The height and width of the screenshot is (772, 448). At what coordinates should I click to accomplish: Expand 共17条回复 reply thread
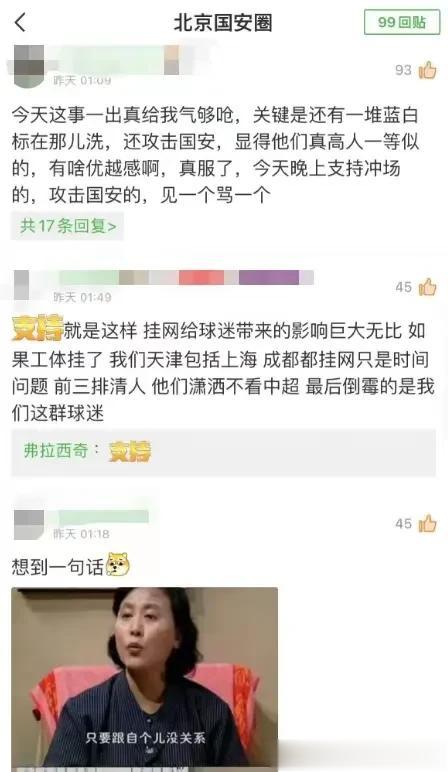[x=67, y=226]
